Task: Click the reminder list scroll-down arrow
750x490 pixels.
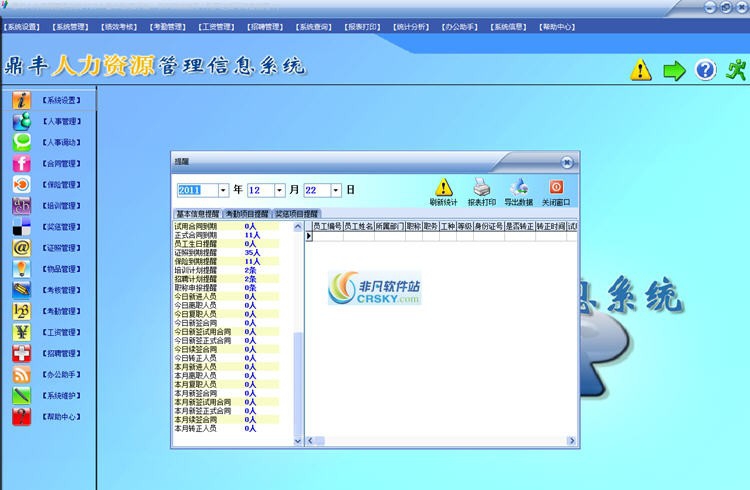Action: [298, 441]
